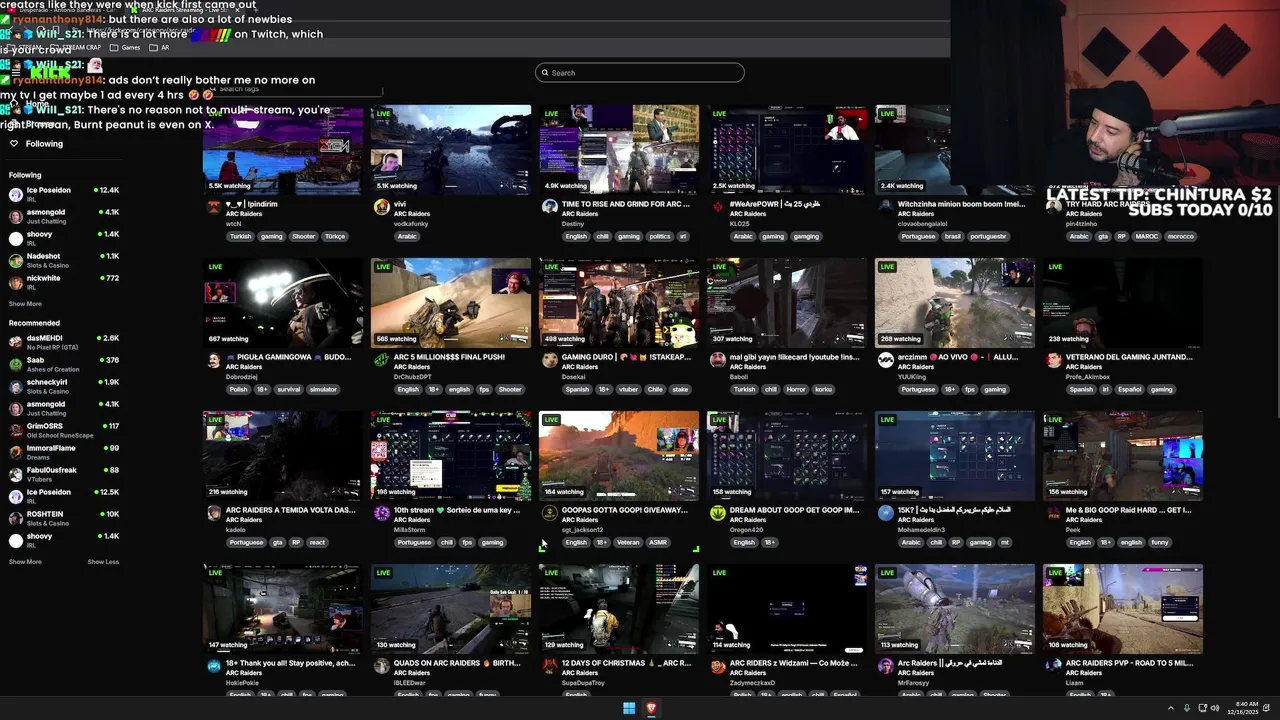Open 'TIME TO RISE AND GRIND FOR ARC' stream title
1280x720 pixels.
point(626,204)
